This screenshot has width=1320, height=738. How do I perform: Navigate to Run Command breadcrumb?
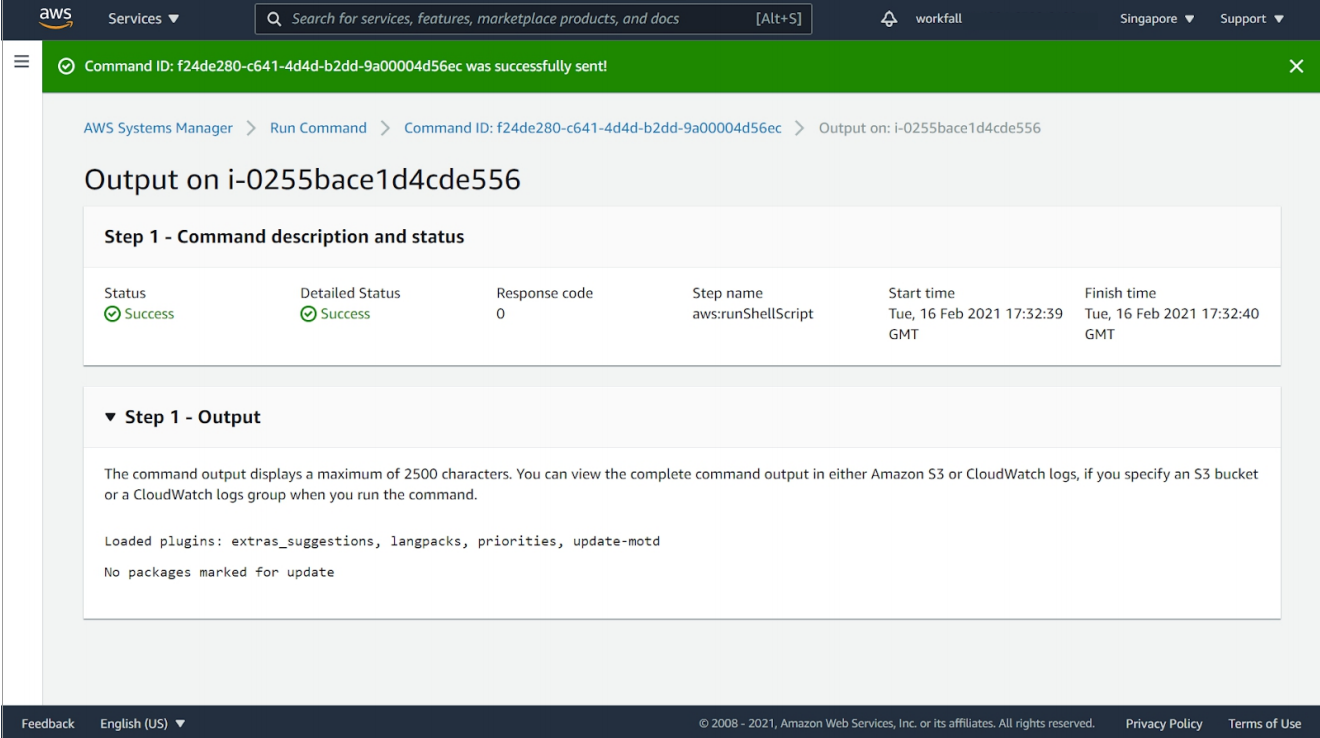click(318, 128)
